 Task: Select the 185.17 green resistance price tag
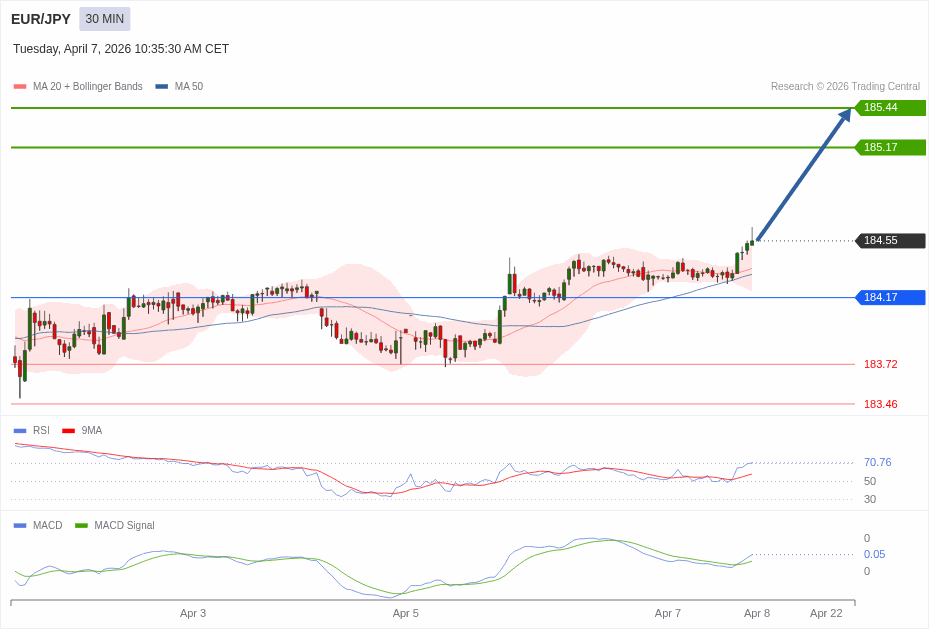(x=889, y=148)
